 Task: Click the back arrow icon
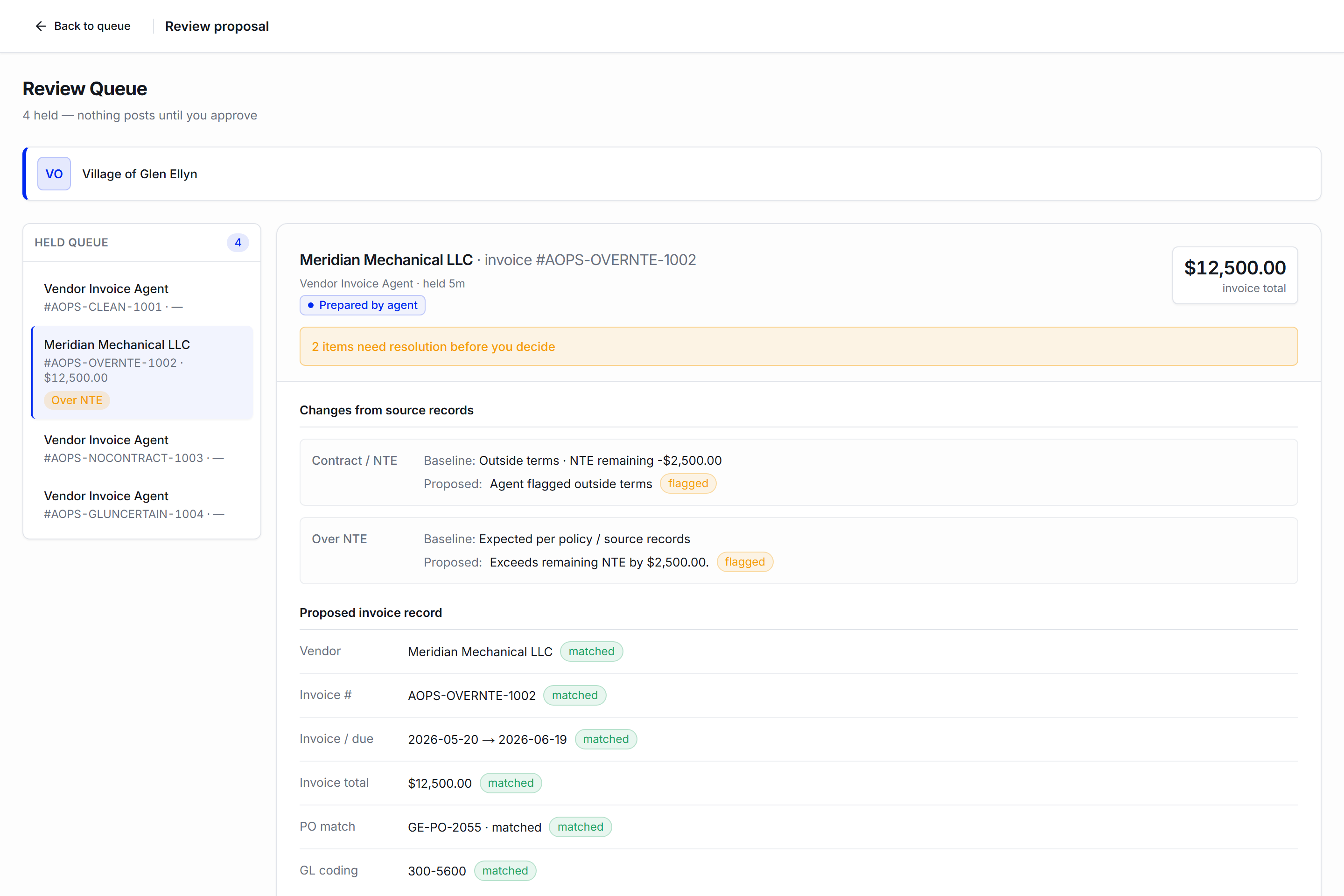pos(41,26)
